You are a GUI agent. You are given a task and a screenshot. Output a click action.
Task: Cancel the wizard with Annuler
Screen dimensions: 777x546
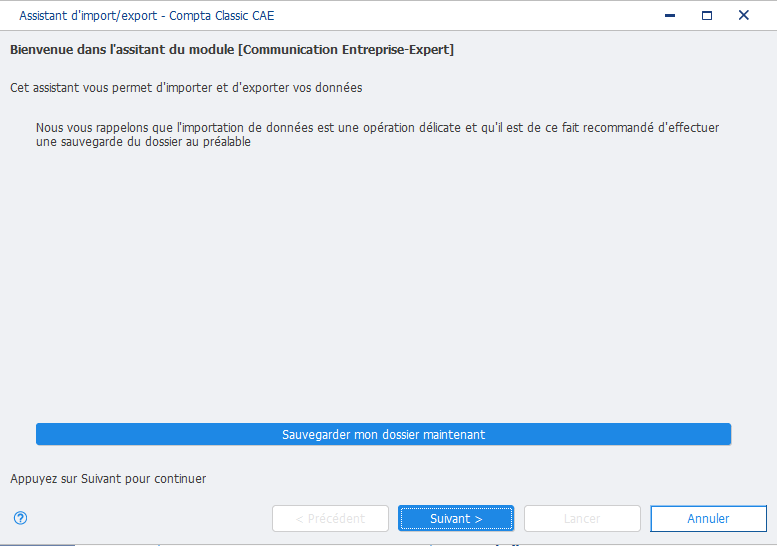[x=708, y=518]
